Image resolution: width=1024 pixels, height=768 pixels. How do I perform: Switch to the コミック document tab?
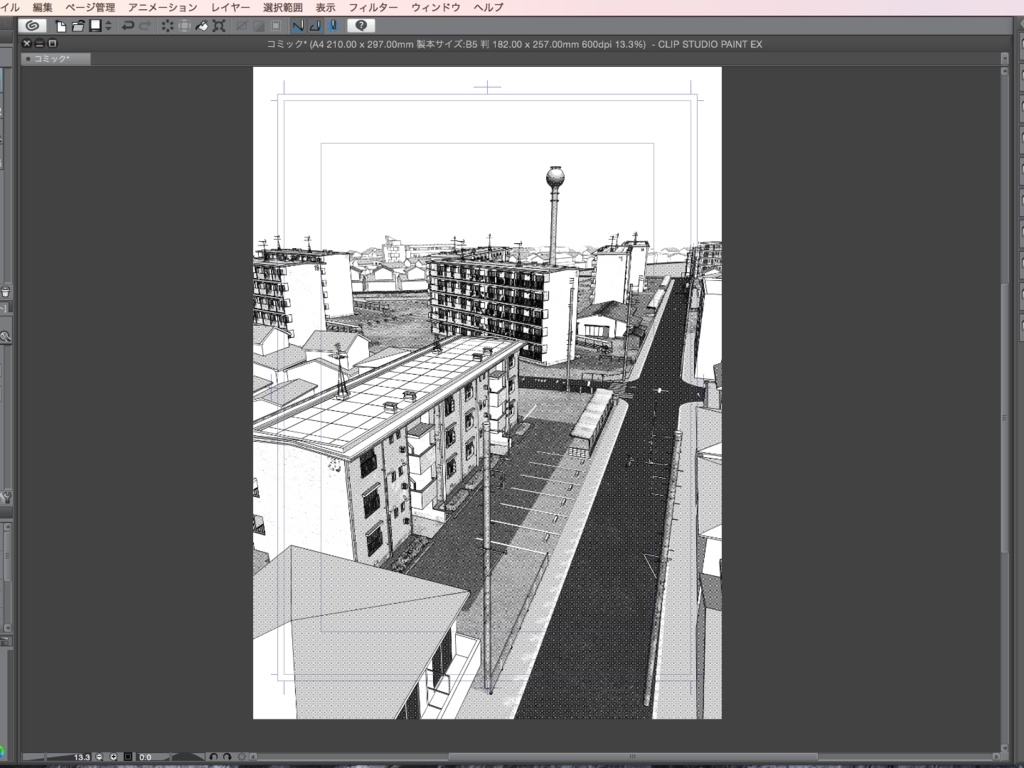[x=55, y=58]
